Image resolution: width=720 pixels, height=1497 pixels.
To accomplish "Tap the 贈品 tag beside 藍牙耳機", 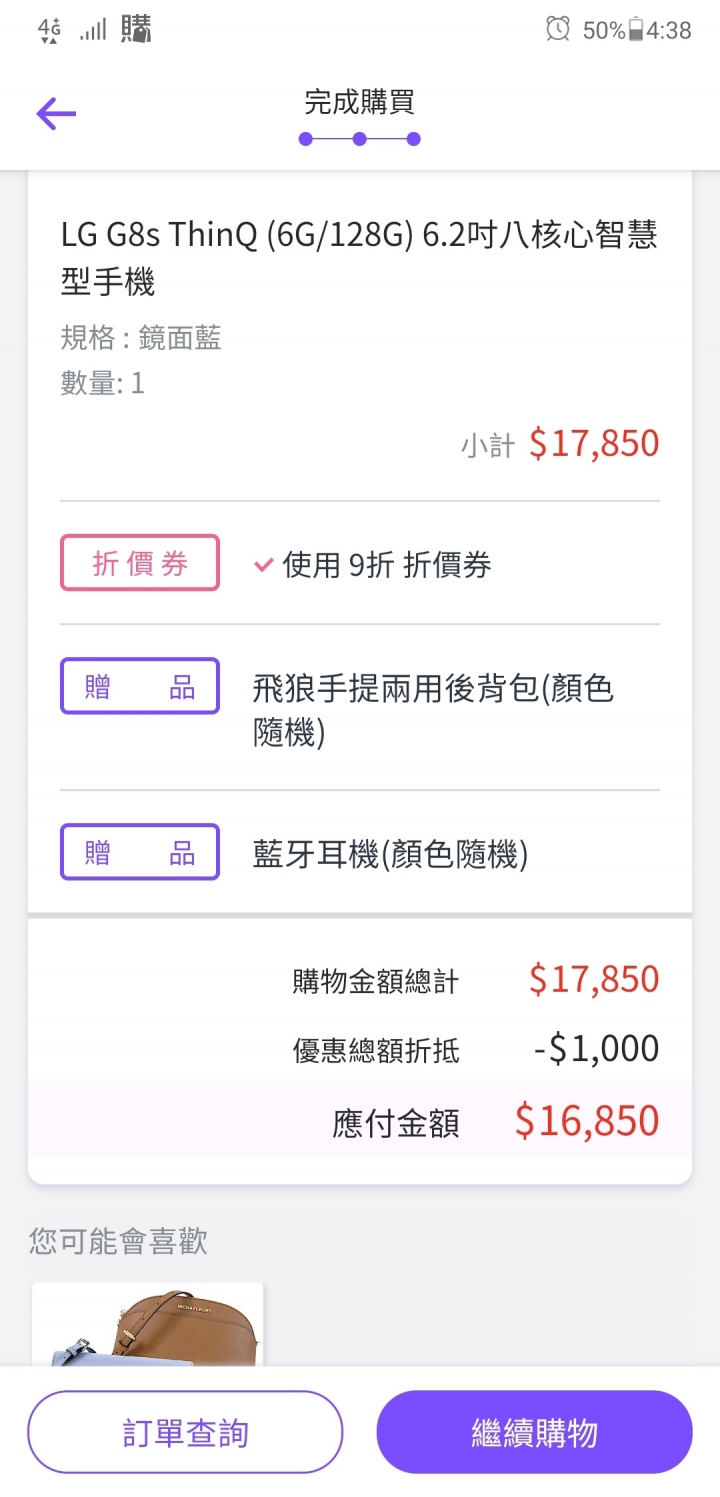I will tap(140, 852).
